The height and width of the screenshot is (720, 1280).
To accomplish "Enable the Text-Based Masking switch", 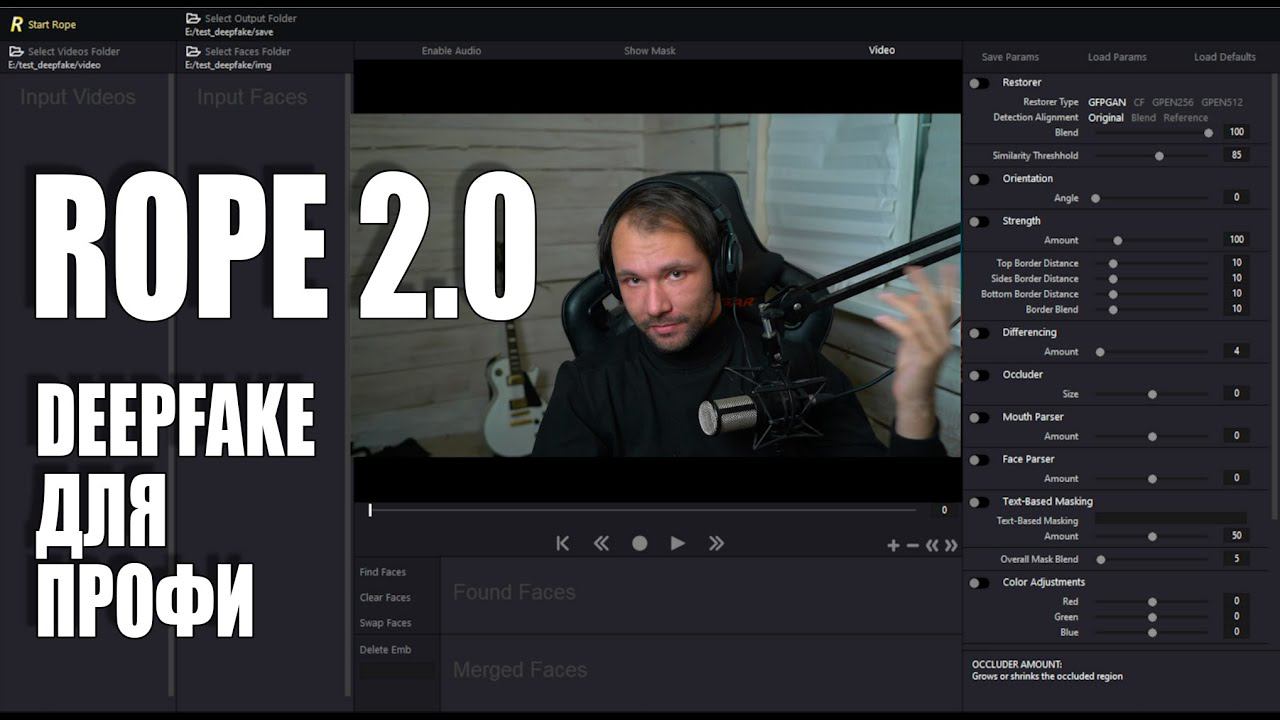I will point(979,502).
